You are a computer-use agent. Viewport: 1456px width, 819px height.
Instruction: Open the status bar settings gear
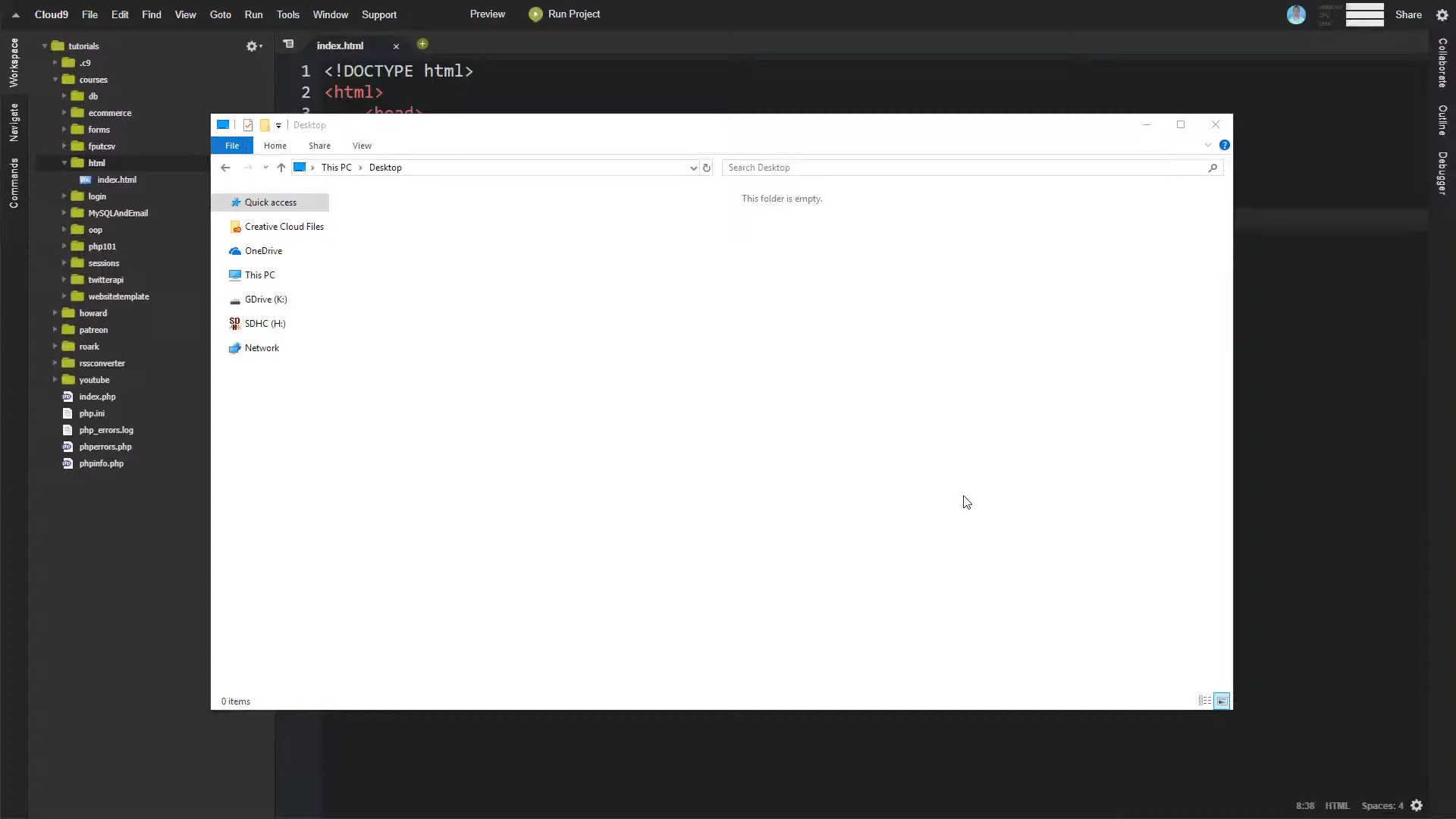(x=1417, y=805)
